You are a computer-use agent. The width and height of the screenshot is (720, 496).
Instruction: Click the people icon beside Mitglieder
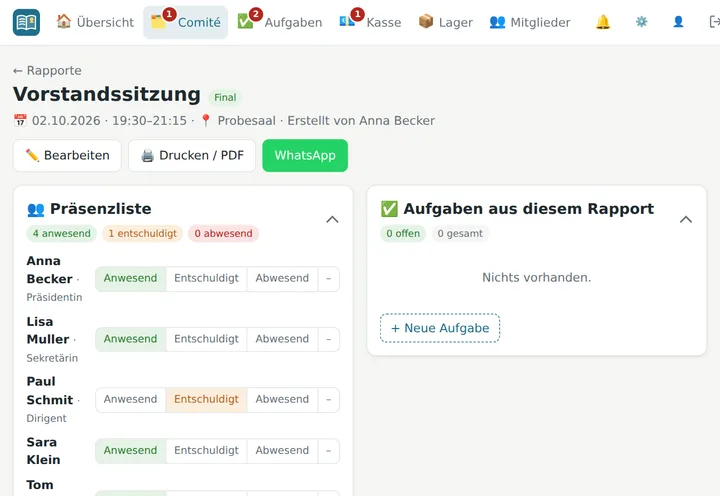tap(497, 22)
